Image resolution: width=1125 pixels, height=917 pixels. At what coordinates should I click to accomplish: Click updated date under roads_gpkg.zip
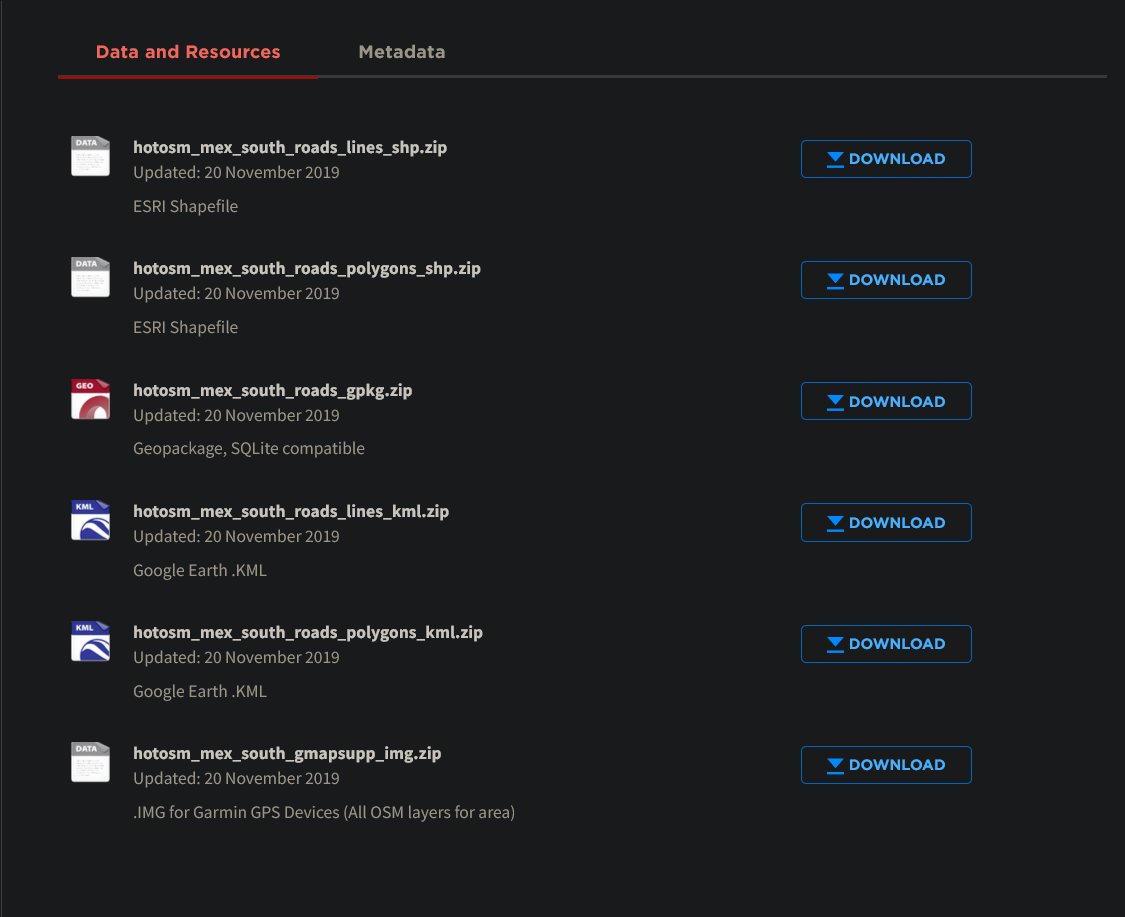tap(236, 415)
